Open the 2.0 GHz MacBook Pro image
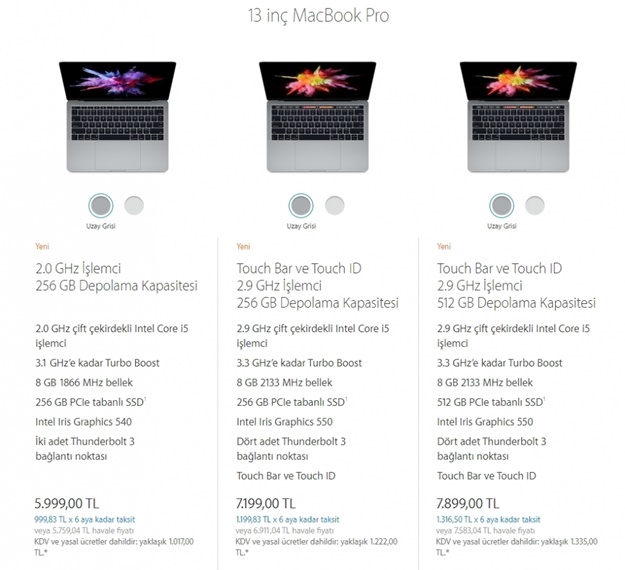The width and height of the screenshot is (625, 570). coord(118,117)
